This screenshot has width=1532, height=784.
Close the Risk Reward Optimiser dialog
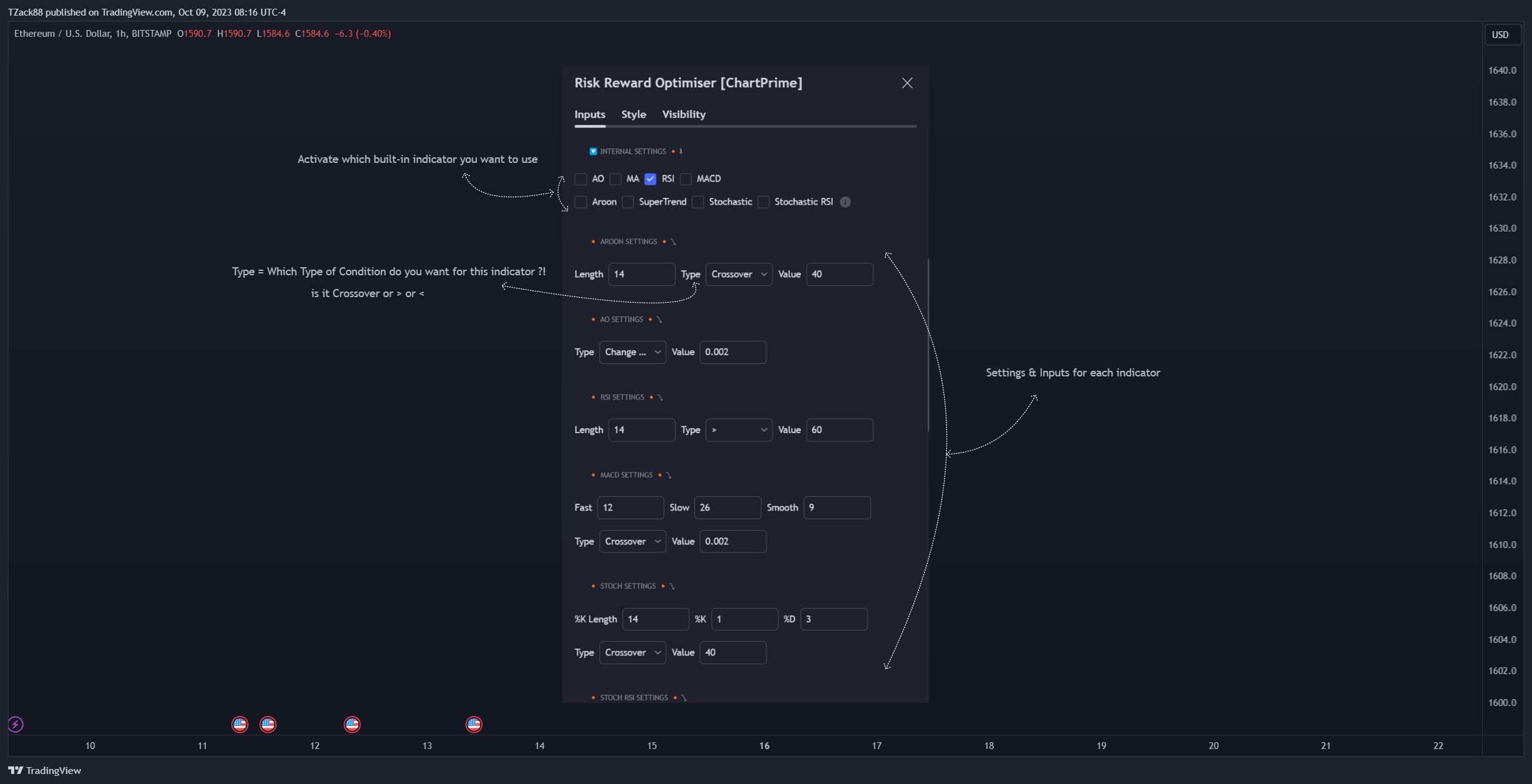(907, 83)
